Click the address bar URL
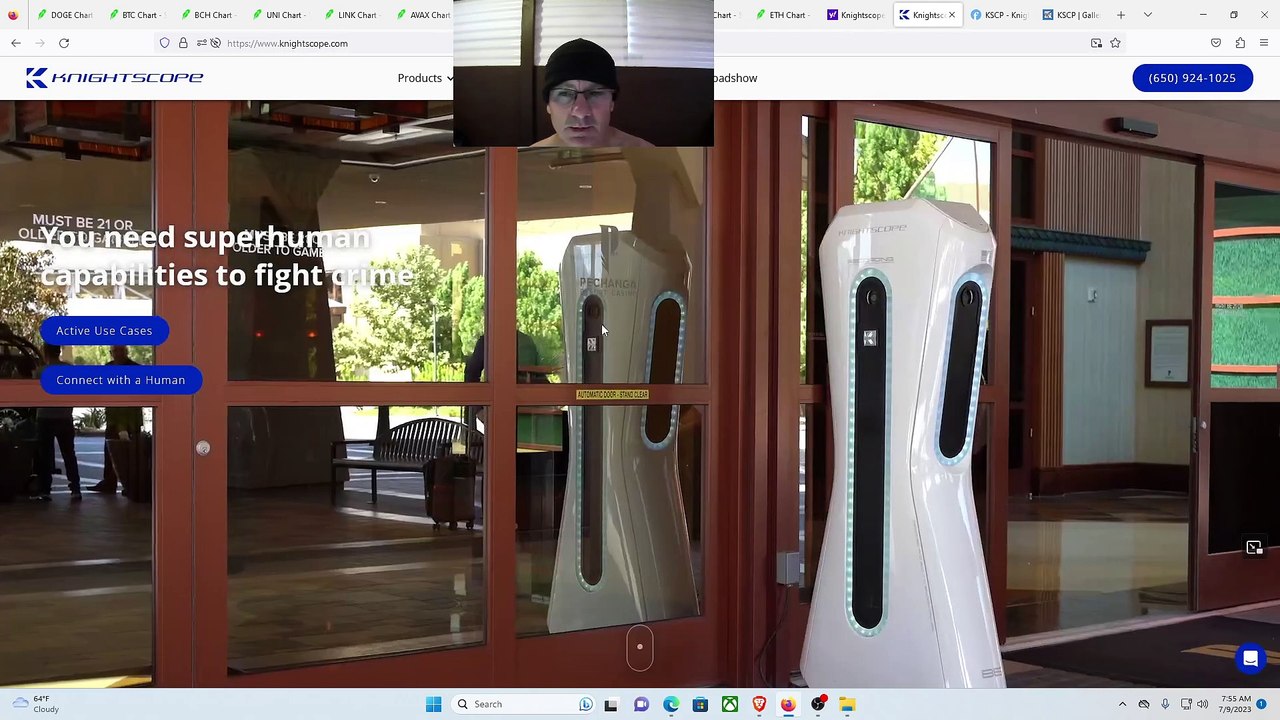Image resolution: width=1280 pixels, height=720 pixels. pyautogui.click(x=287, y=43)
